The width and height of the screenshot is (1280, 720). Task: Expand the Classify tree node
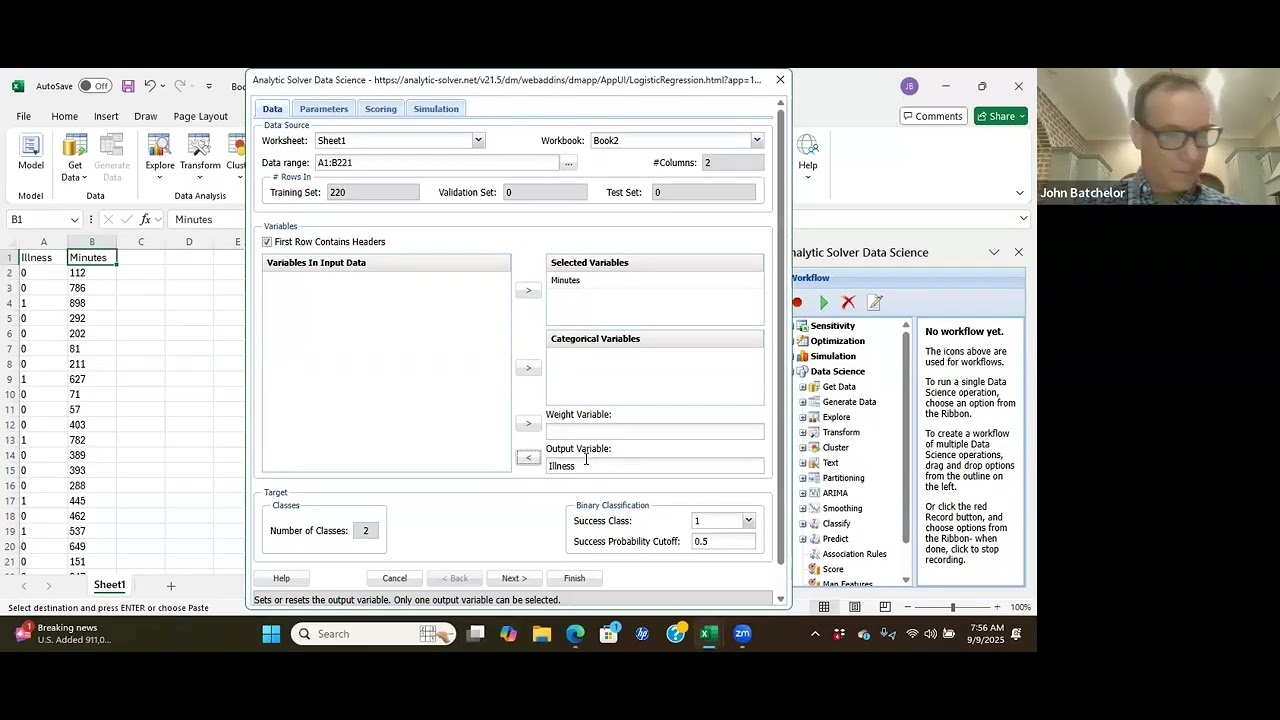[x=802, y=524]
